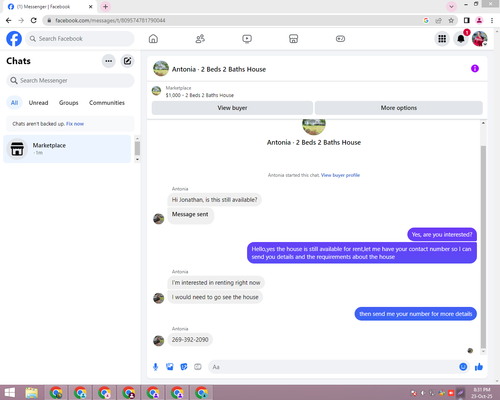Open the Gaming icon in top navigation
500x400 pixels.
click(x=340, y=39)
